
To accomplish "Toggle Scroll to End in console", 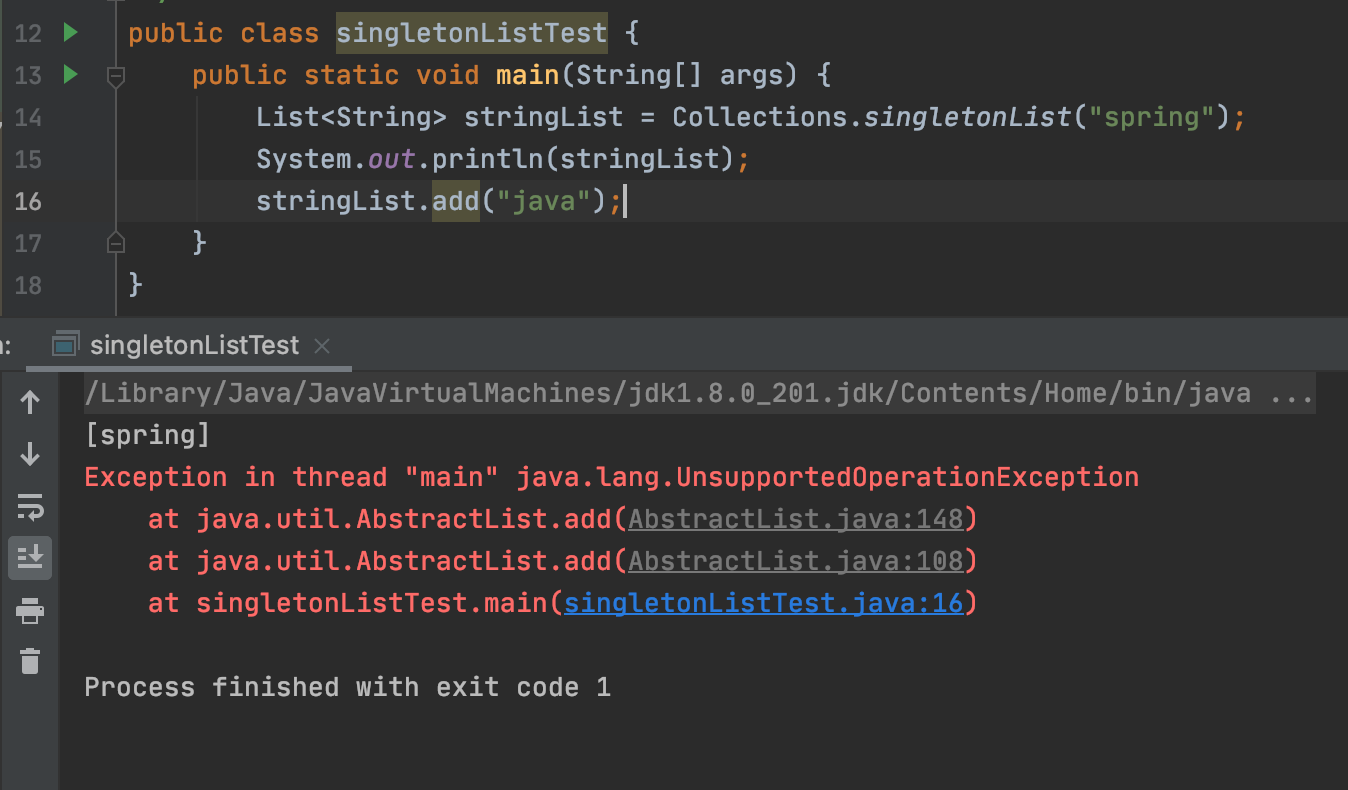I will [x=30, y=557].
